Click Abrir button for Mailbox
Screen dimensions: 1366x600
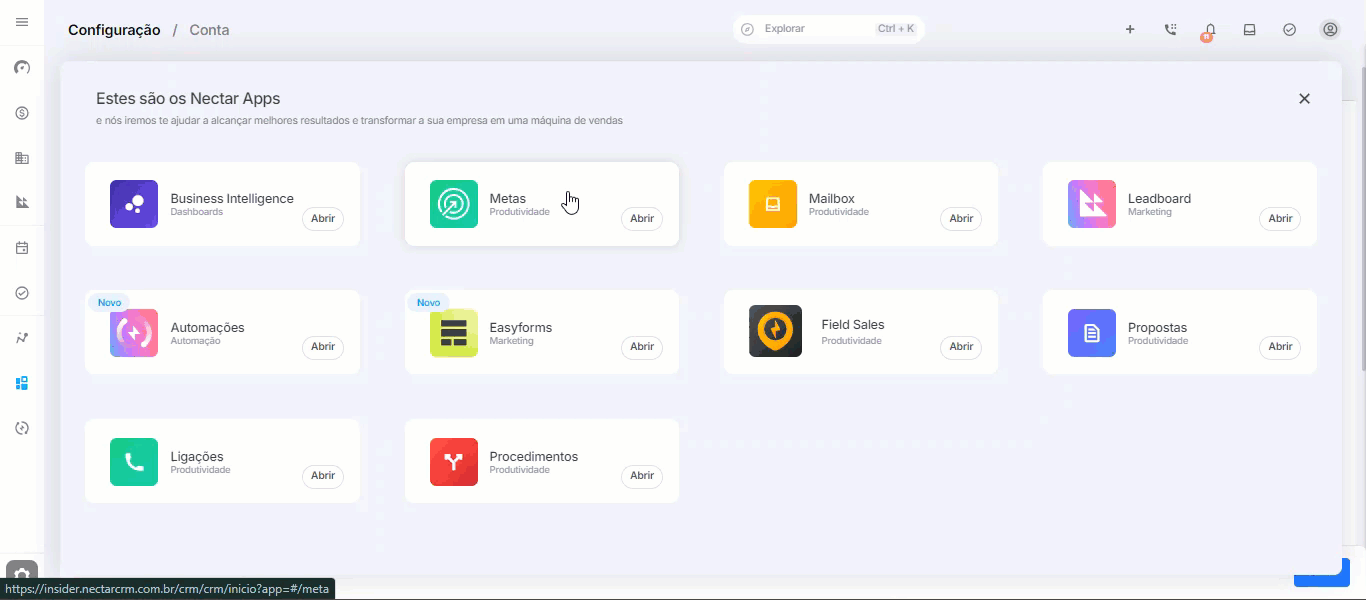961,219
